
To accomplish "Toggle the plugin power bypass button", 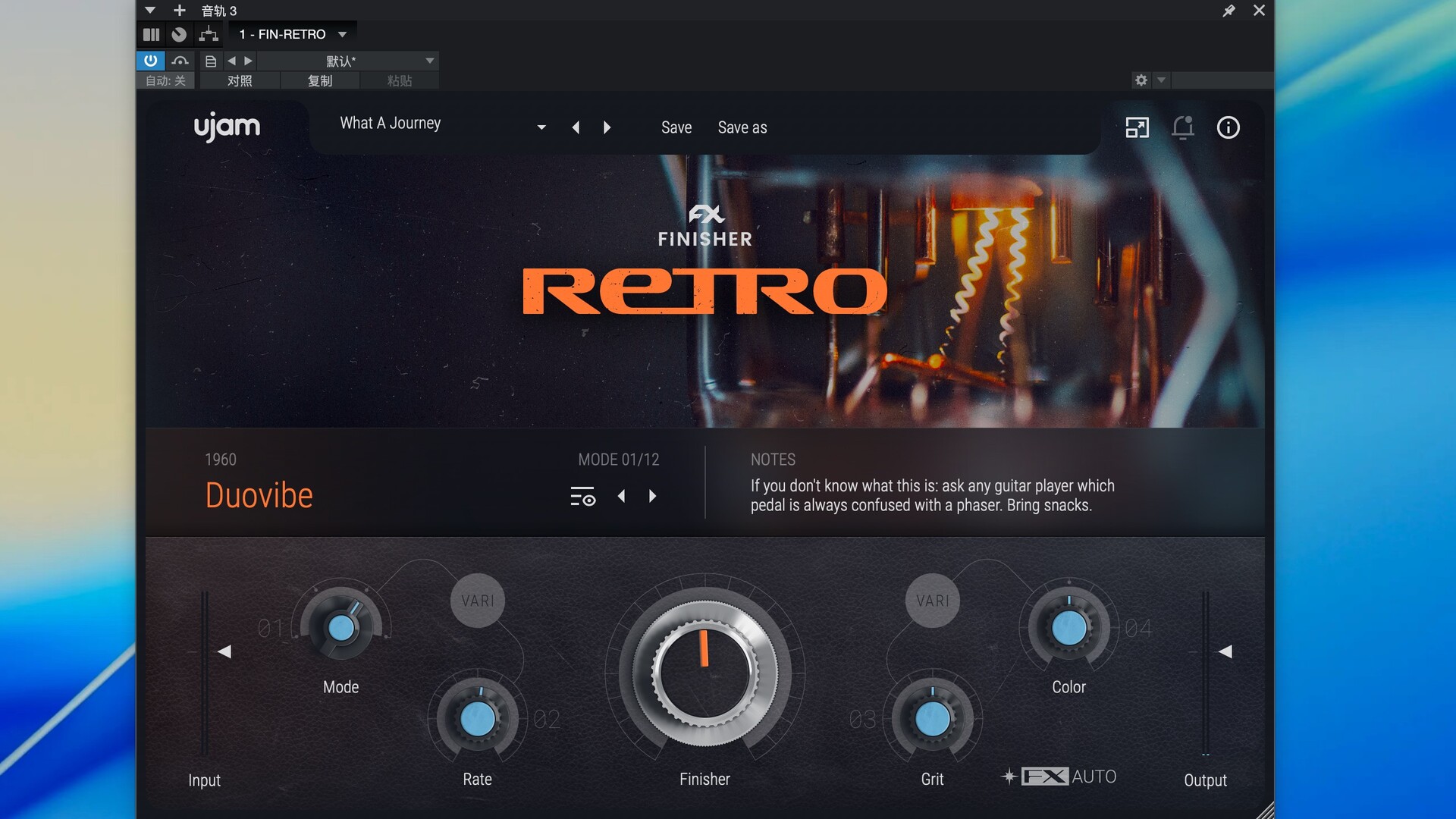I will click(150, 61).
